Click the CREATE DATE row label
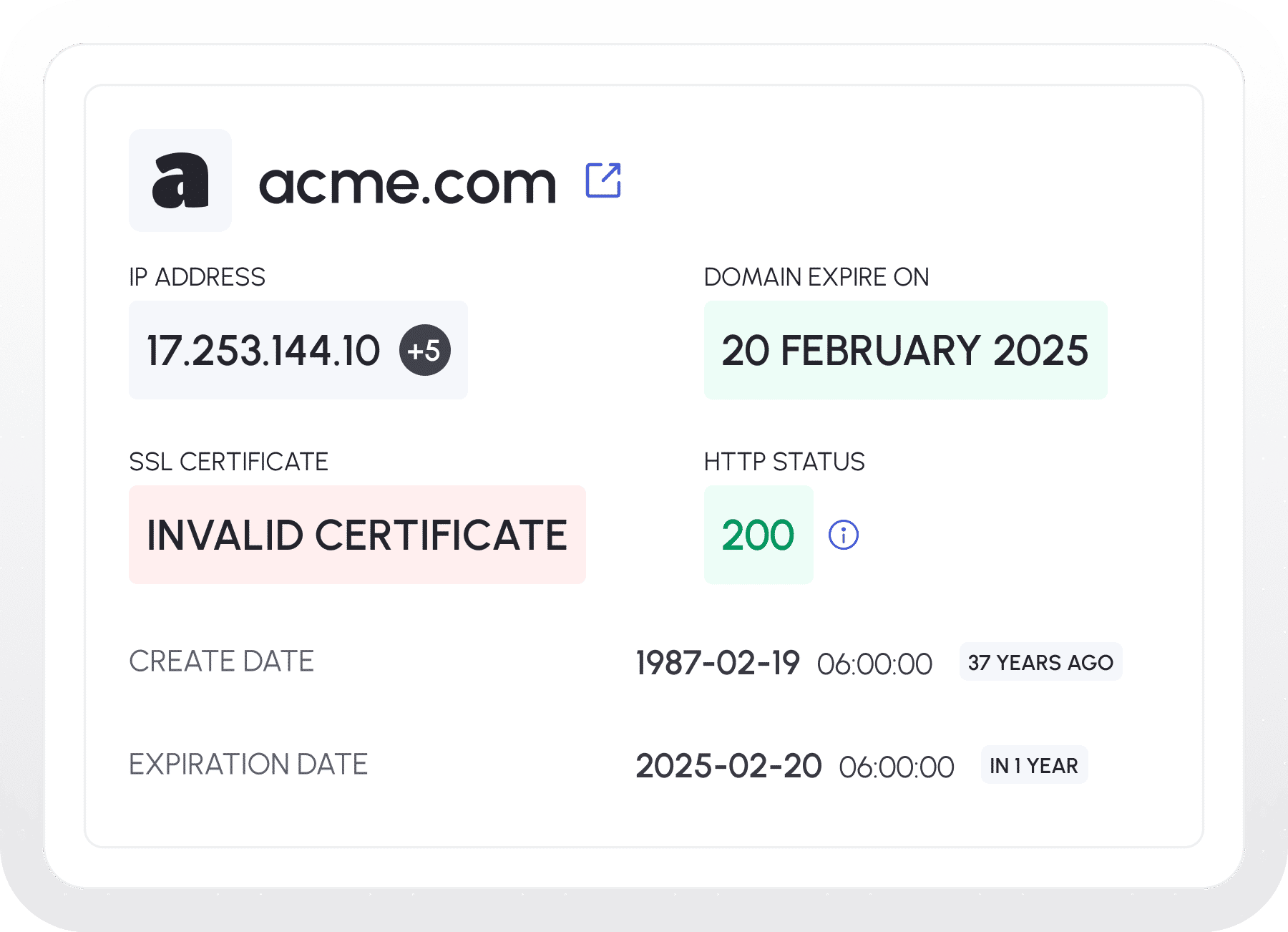Image resolution: width=1288 pixels, height=932 pixels. point(221,661)
